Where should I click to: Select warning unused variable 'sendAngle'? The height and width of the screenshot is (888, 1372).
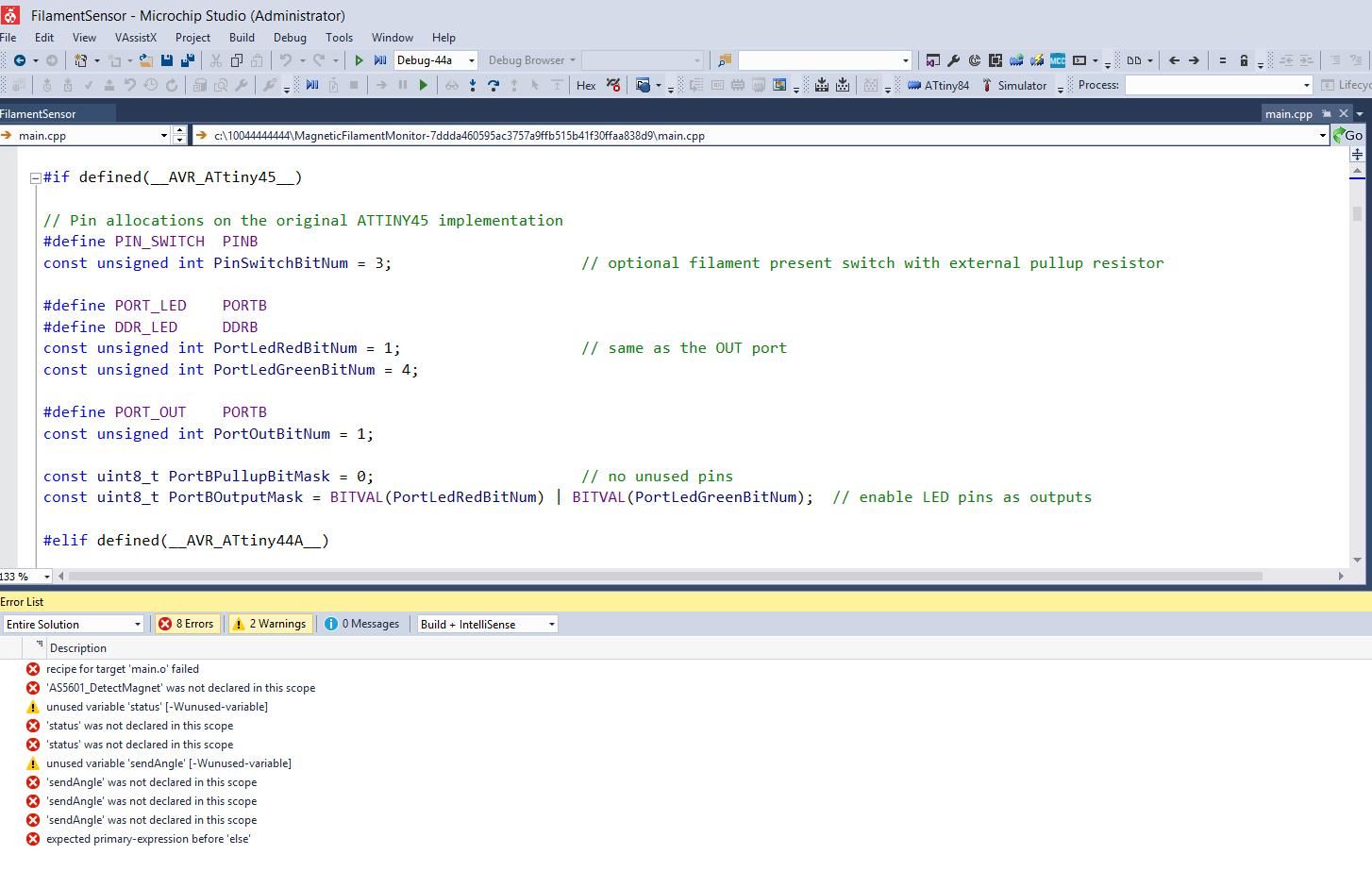pos(169,763)
